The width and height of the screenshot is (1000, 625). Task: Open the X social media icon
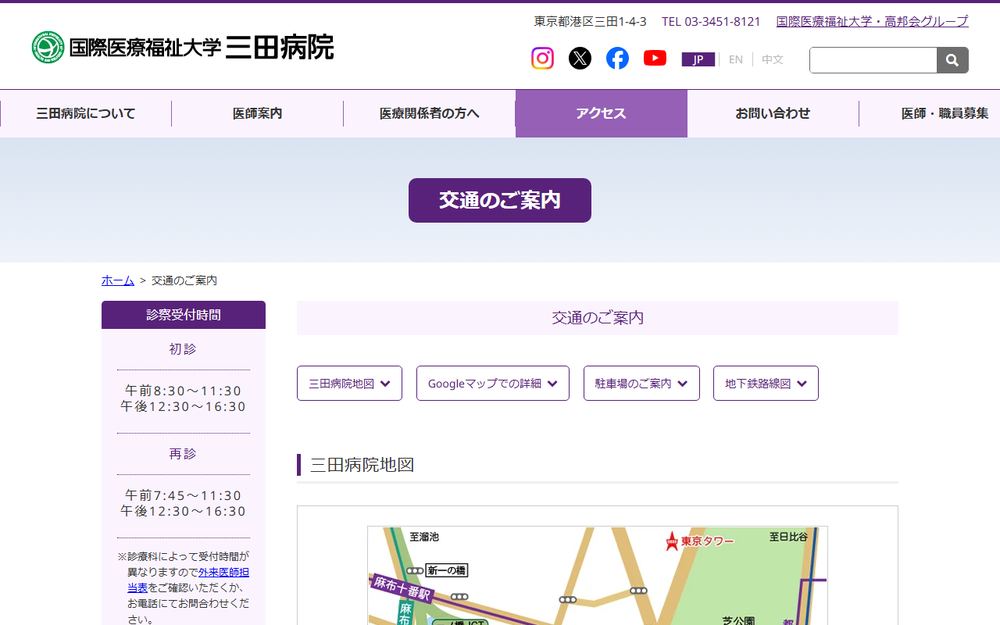pos(580,58)
